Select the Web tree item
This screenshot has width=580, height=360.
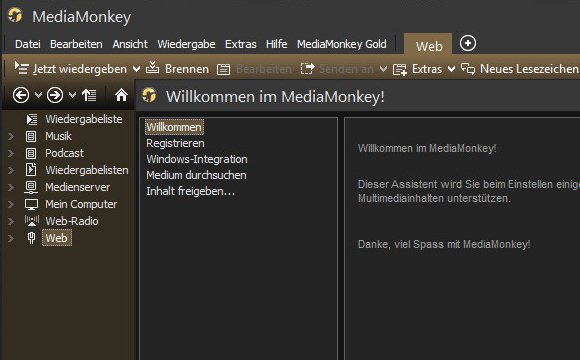pos(57,238)
